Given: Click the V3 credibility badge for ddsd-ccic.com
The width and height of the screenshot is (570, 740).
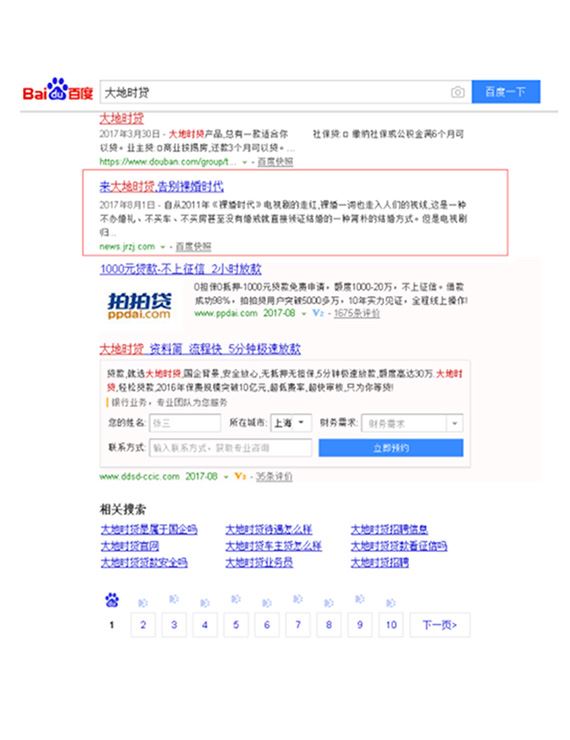Looking at the screenshot, I should point(240,476).
